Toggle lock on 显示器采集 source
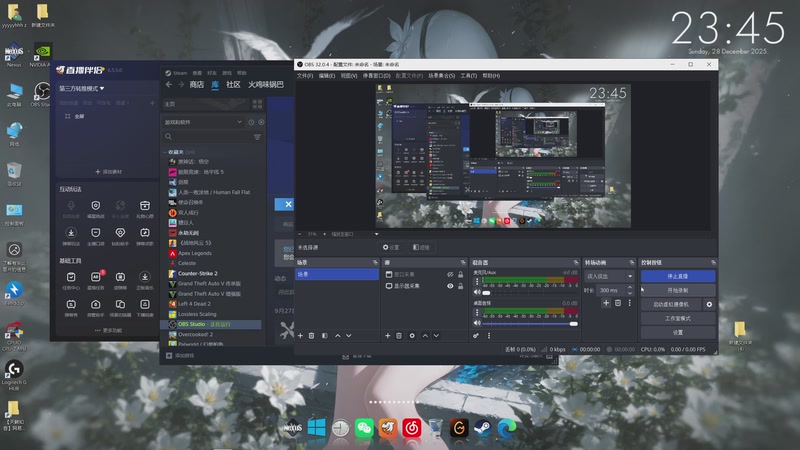800x450 pixels. [461, 286]
